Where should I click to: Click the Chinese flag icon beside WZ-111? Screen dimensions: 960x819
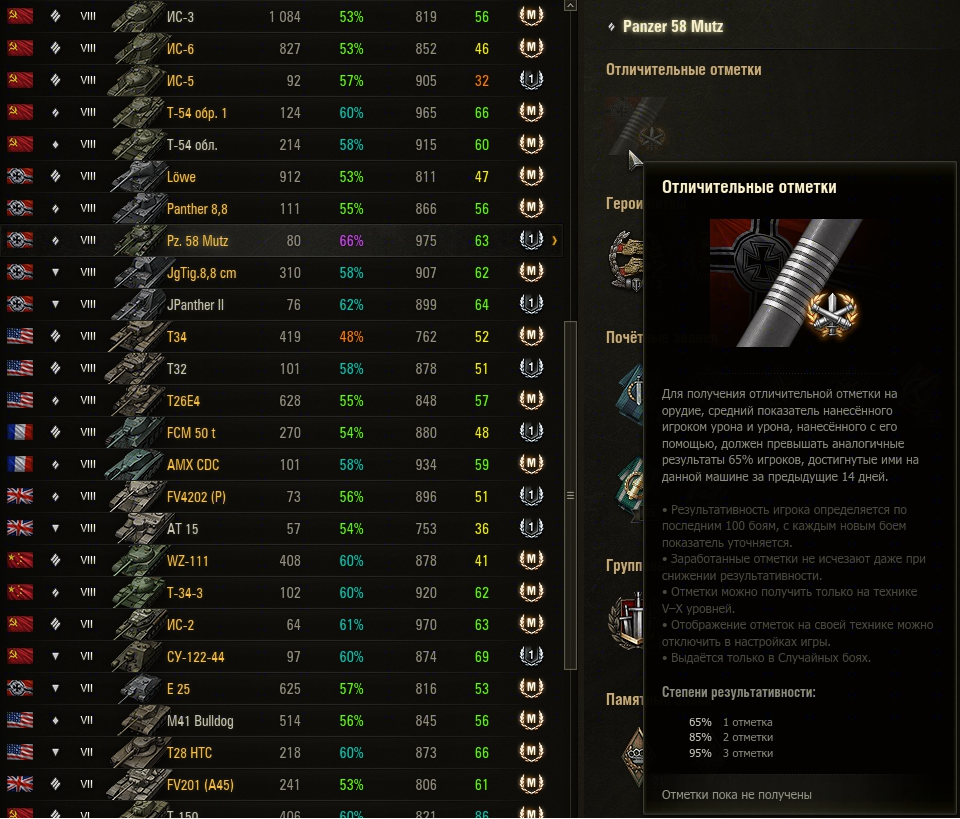coord(20,560)
